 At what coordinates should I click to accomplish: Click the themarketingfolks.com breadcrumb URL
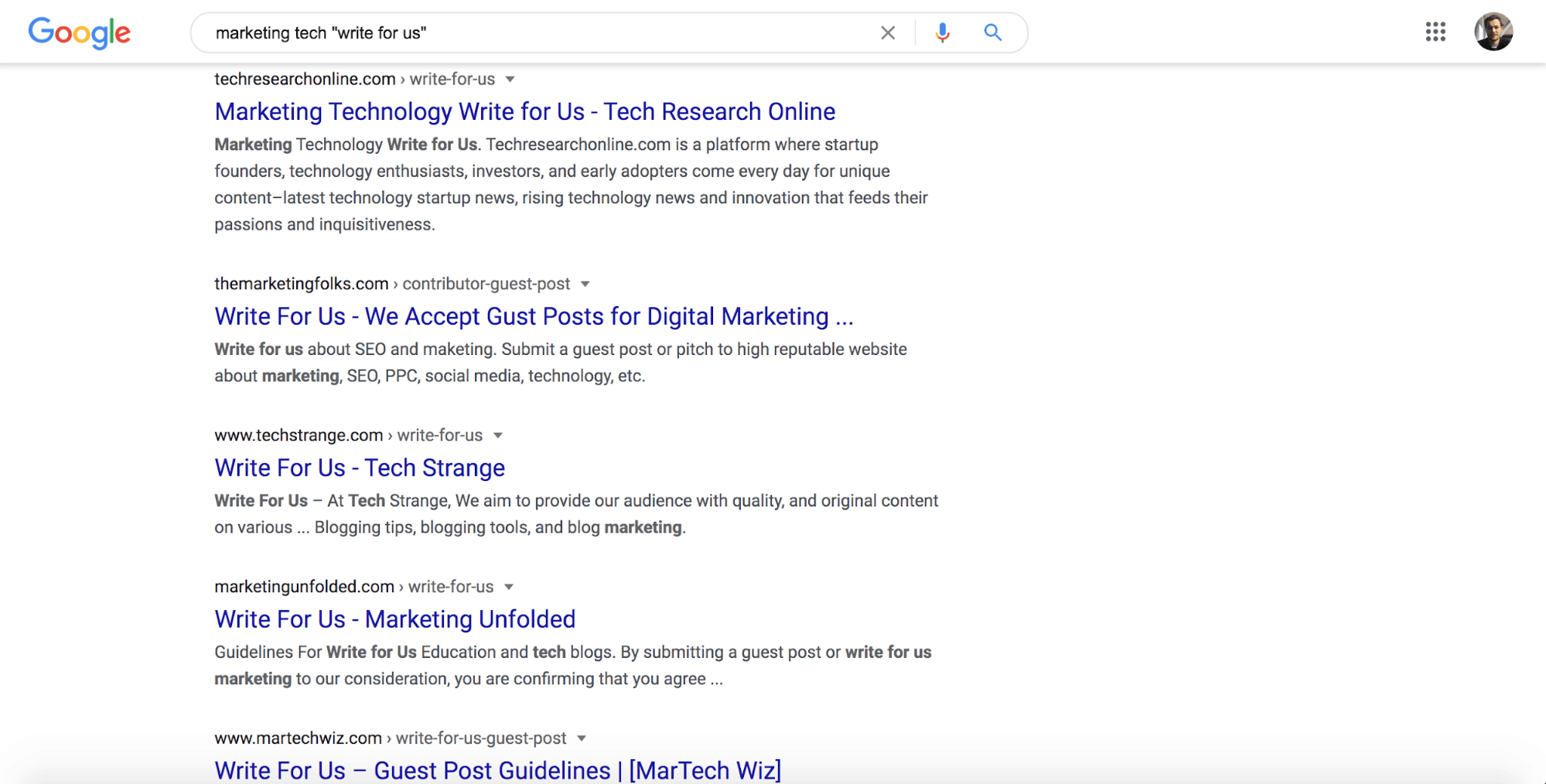pos(392,284)
